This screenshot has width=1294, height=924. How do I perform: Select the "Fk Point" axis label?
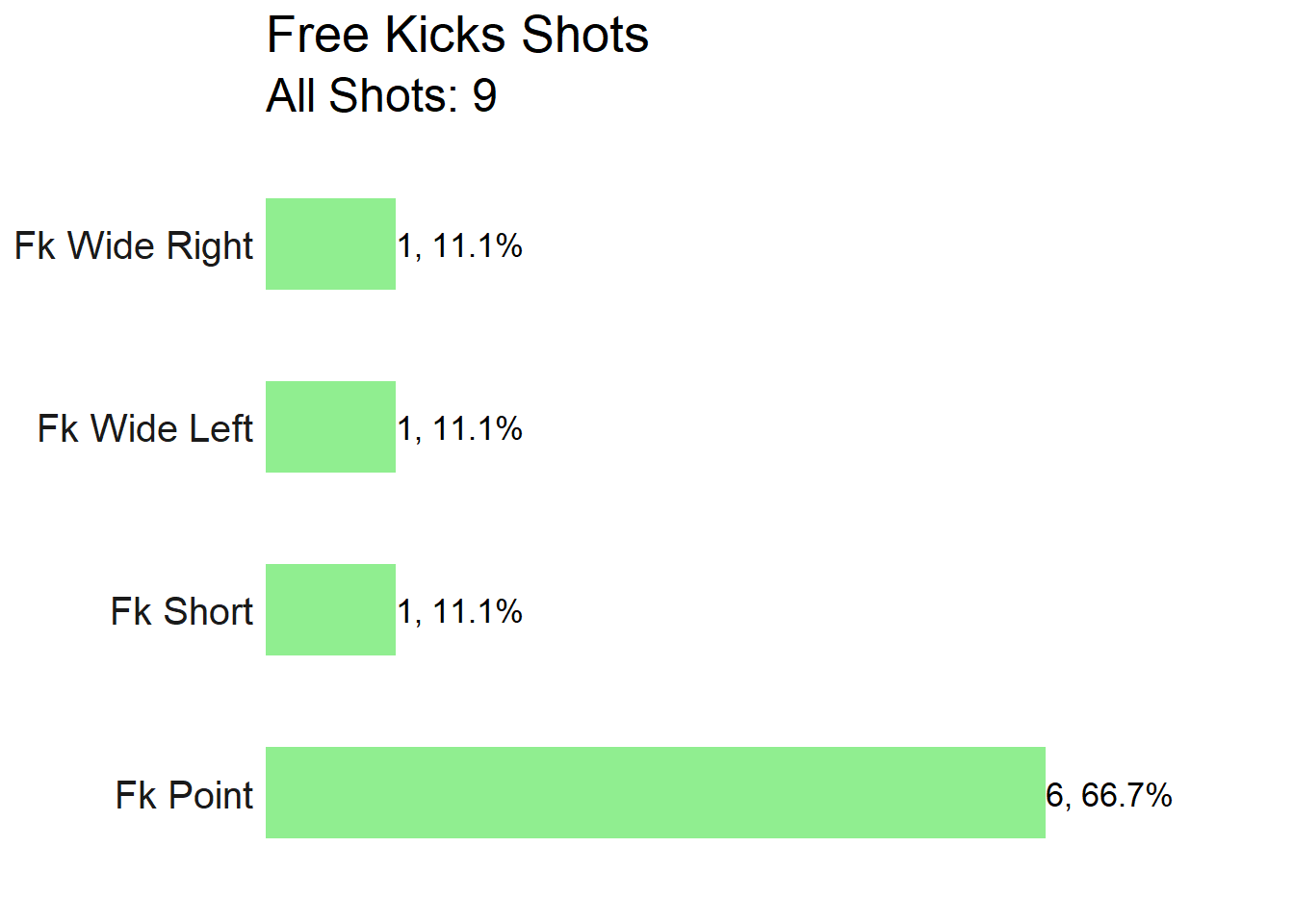click(185, 795)
